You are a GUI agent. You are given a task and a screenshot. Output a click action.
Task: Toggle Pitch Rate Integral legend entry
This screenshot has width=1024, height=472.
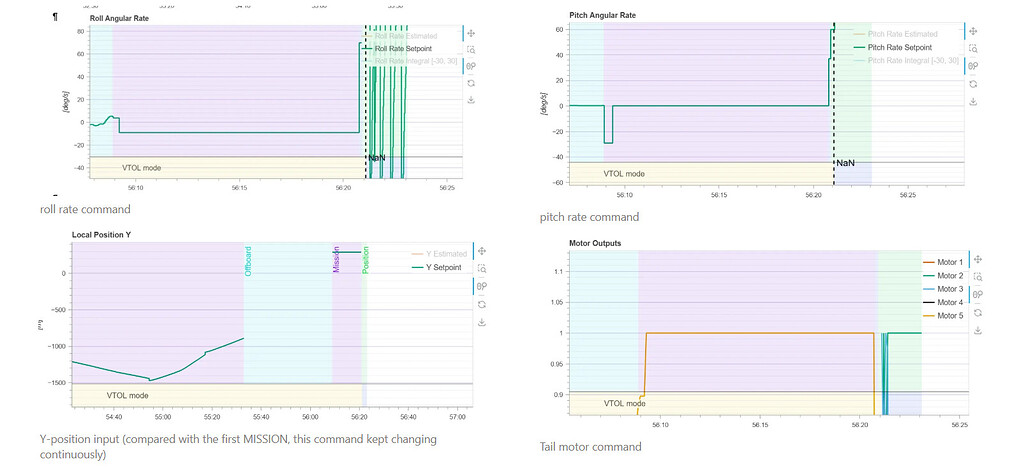[912, 60]
